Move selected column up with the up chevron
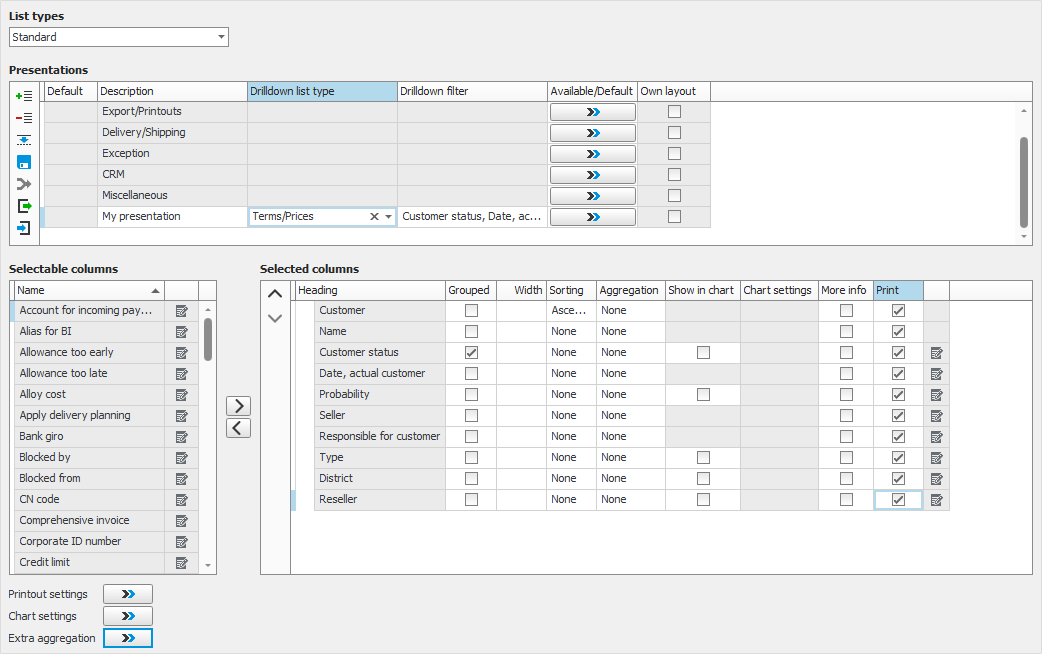Viewport: 1042px width, 654px height. click(x=275, y=294)
